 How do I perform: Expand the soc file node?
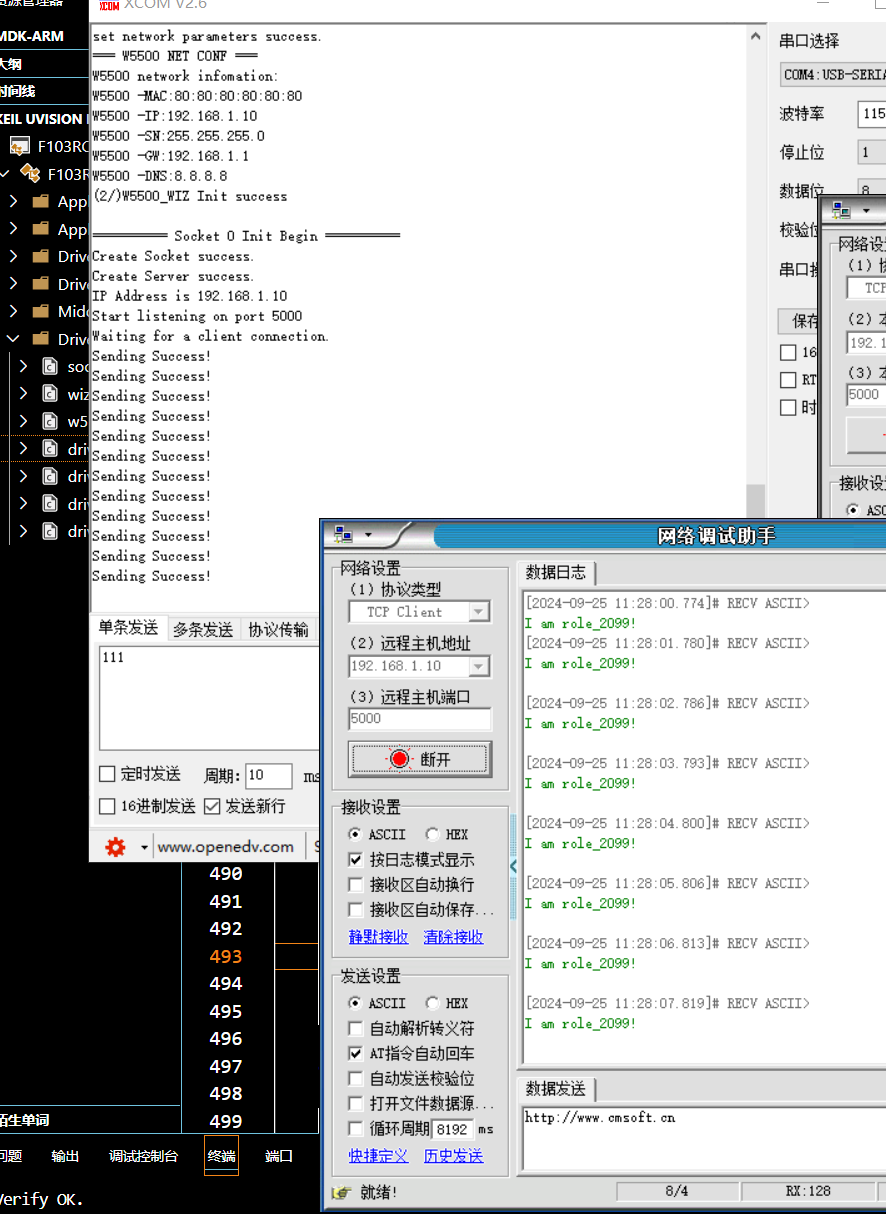click(23, 366)
